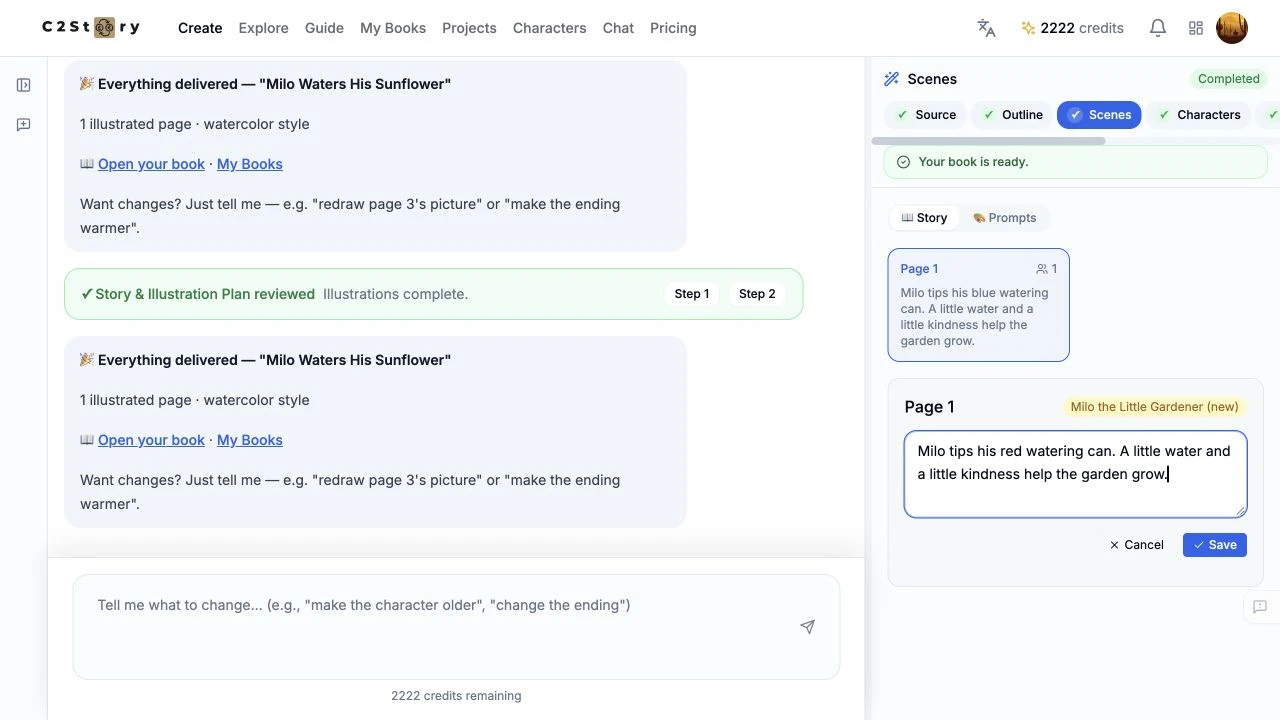Open the language translate icon

point(986,28)
